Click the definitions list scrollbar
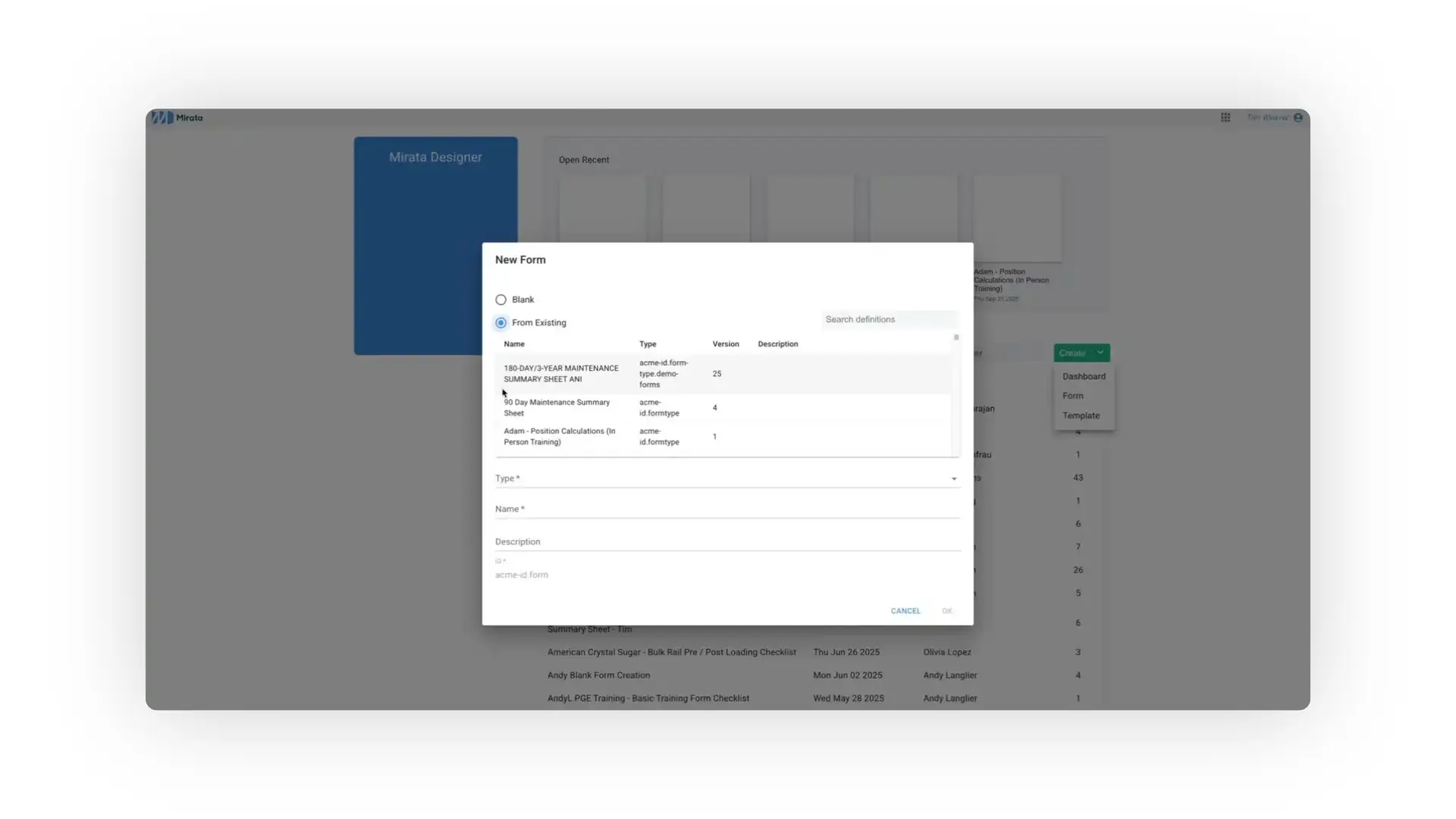This screenshot has width=1456, height=819. 956,337
